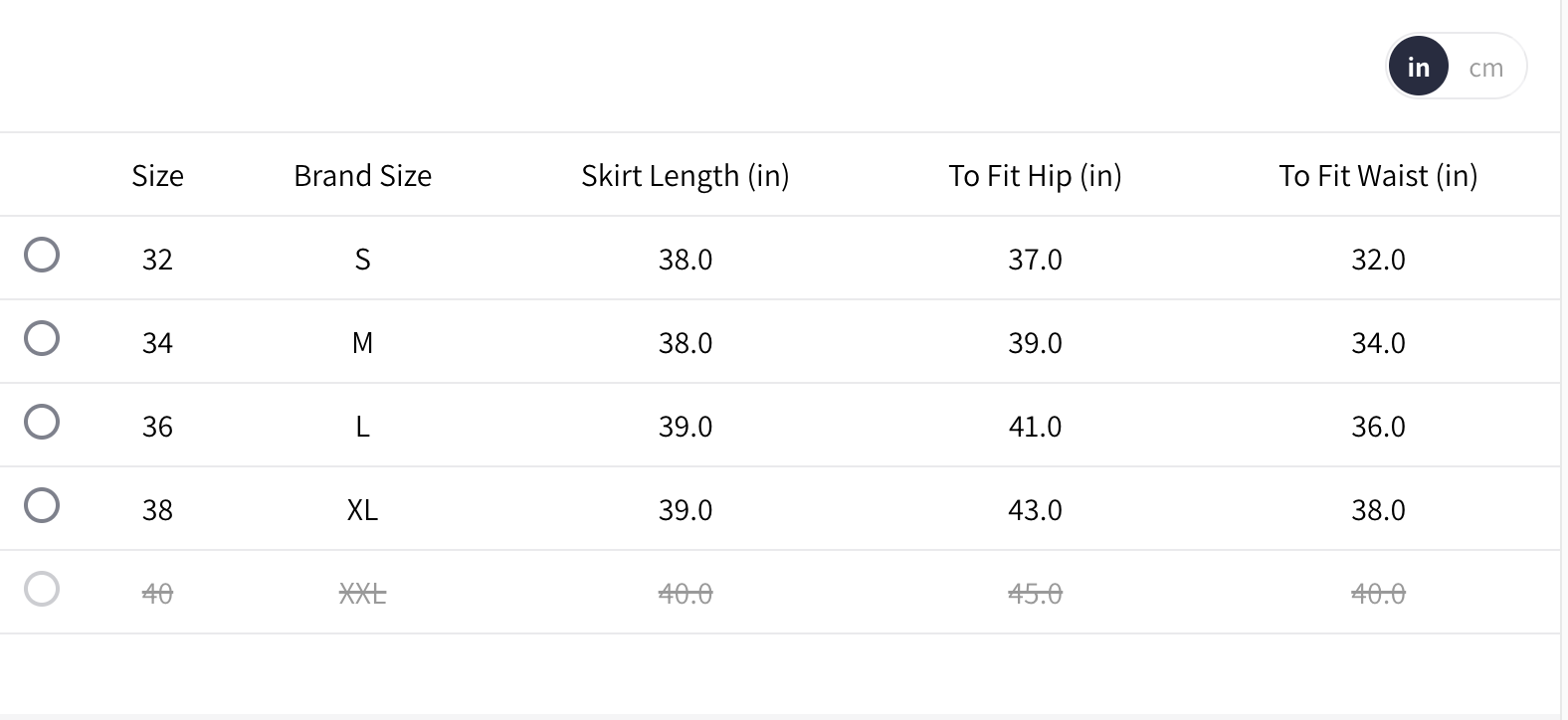Viewport: 1568px width, 720px height.
Task: Select the 'in' unit toggle
Action: point(1418,67)
